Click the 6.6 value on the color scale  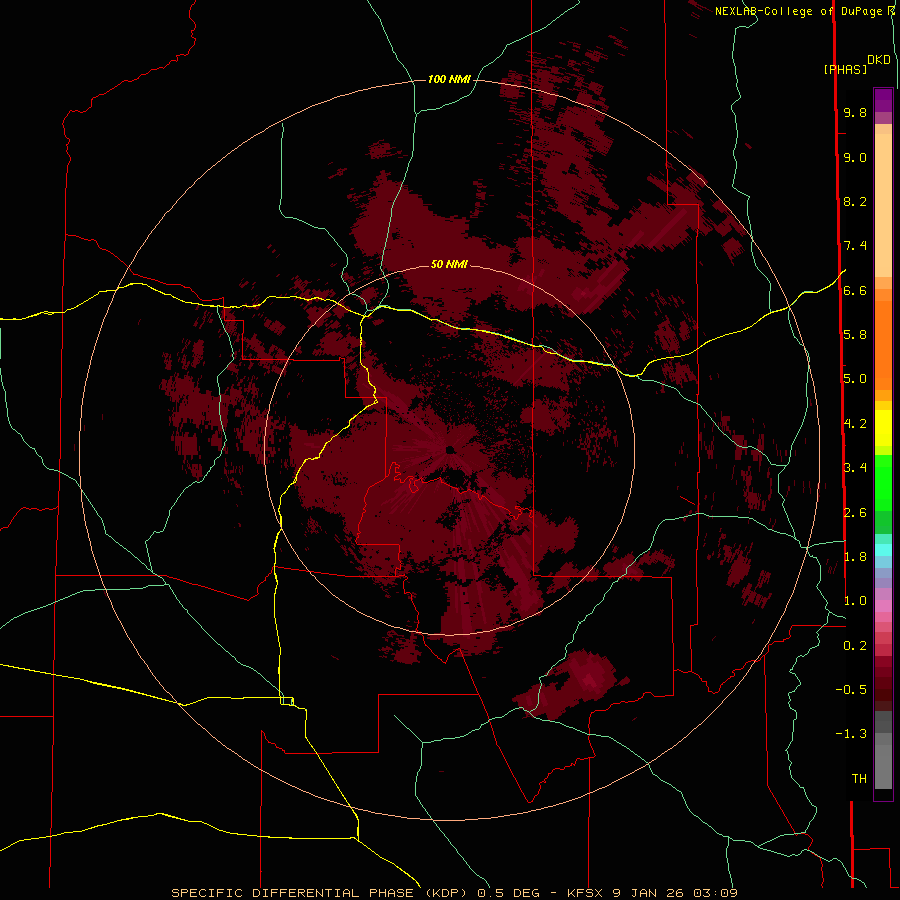(855, 290)
